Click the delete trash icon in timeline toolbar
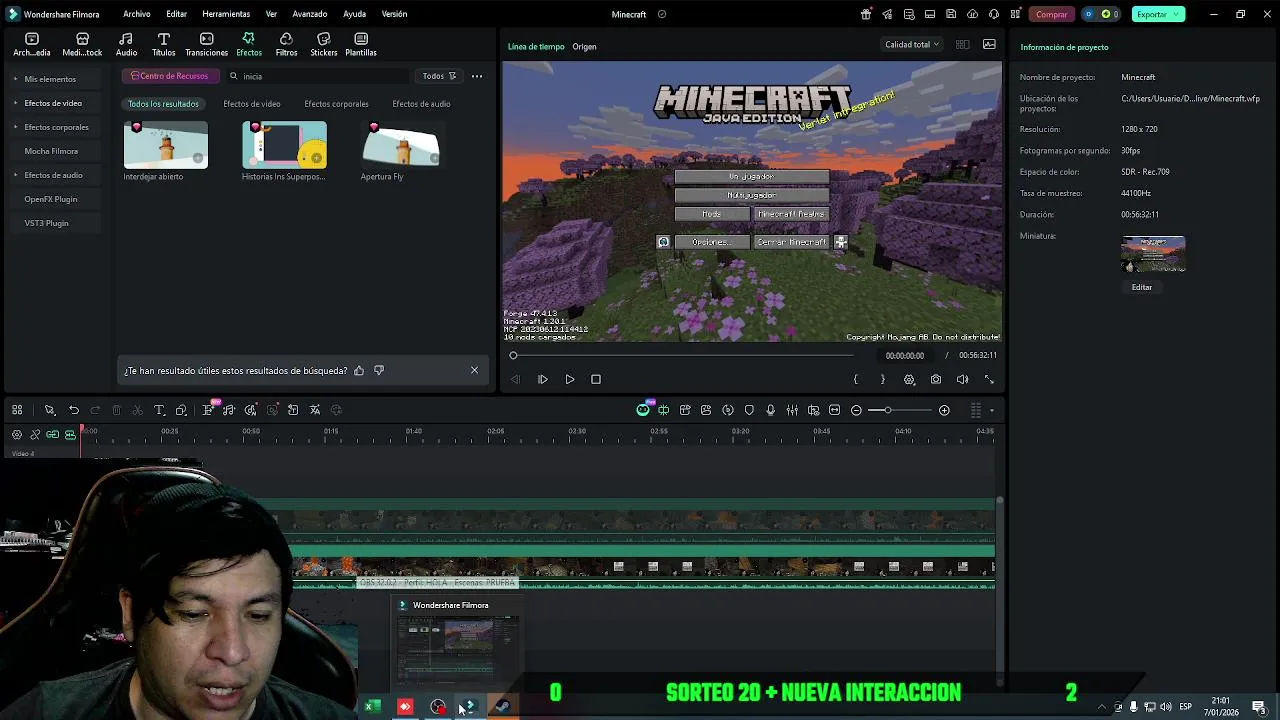 [x=116, y=410]
